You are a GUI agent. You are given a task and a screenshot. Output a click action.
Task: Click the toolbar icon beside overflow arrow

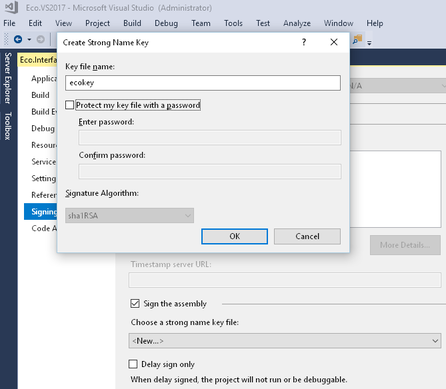tap(357, 40)
